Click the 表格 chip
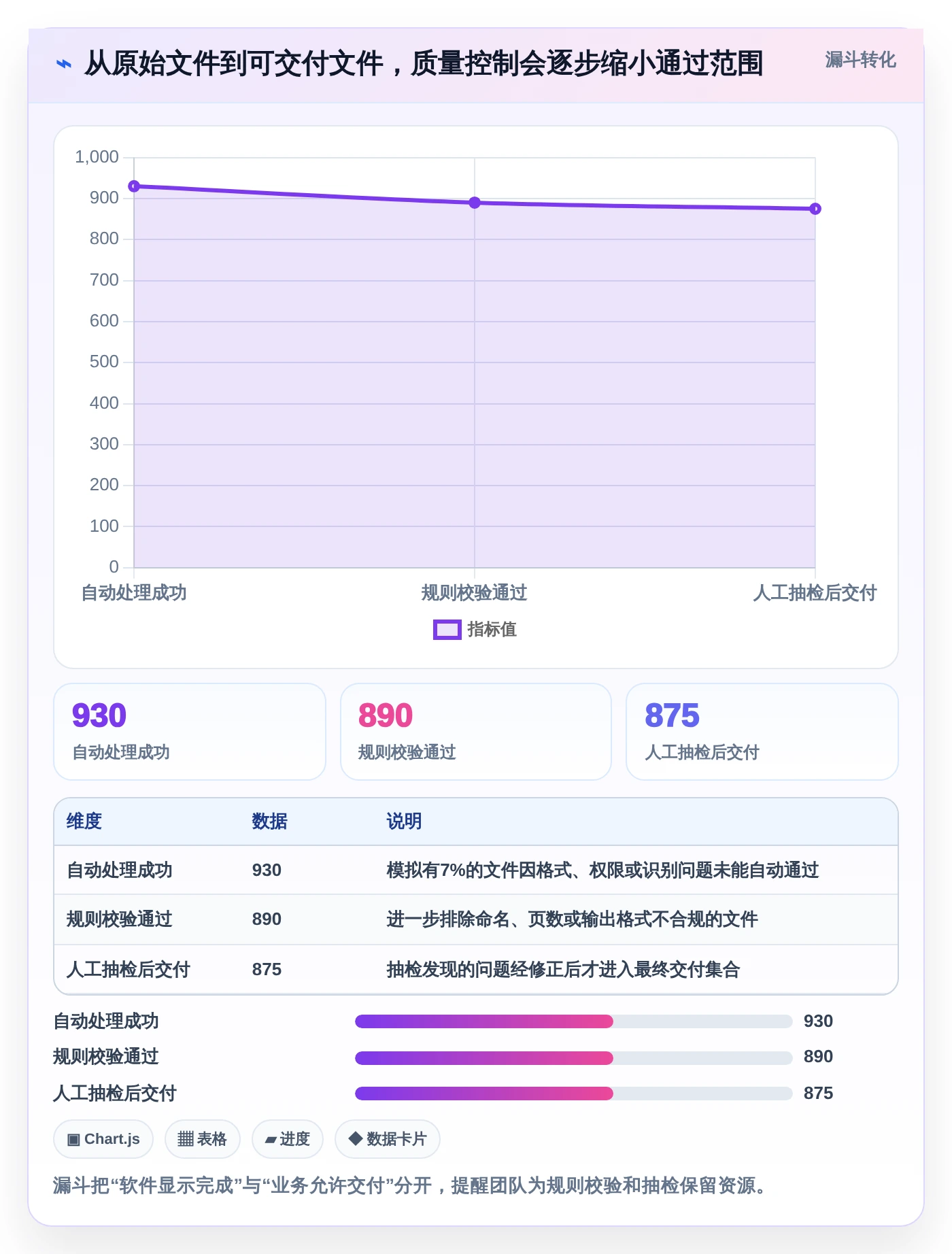Image resolution: width=952 pixels, height=1254 pixels. pyautogui.click(x=203, y=1139)
